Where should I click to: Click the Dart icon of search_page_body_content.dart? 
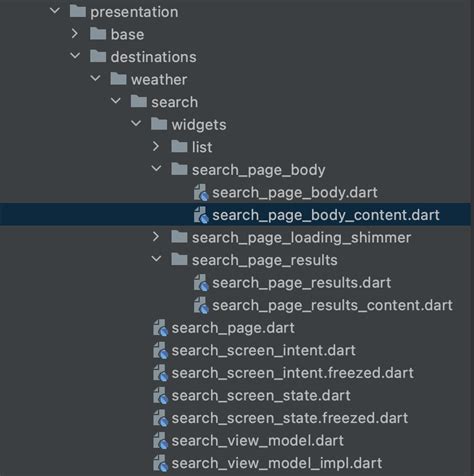[x=201, y=215]
